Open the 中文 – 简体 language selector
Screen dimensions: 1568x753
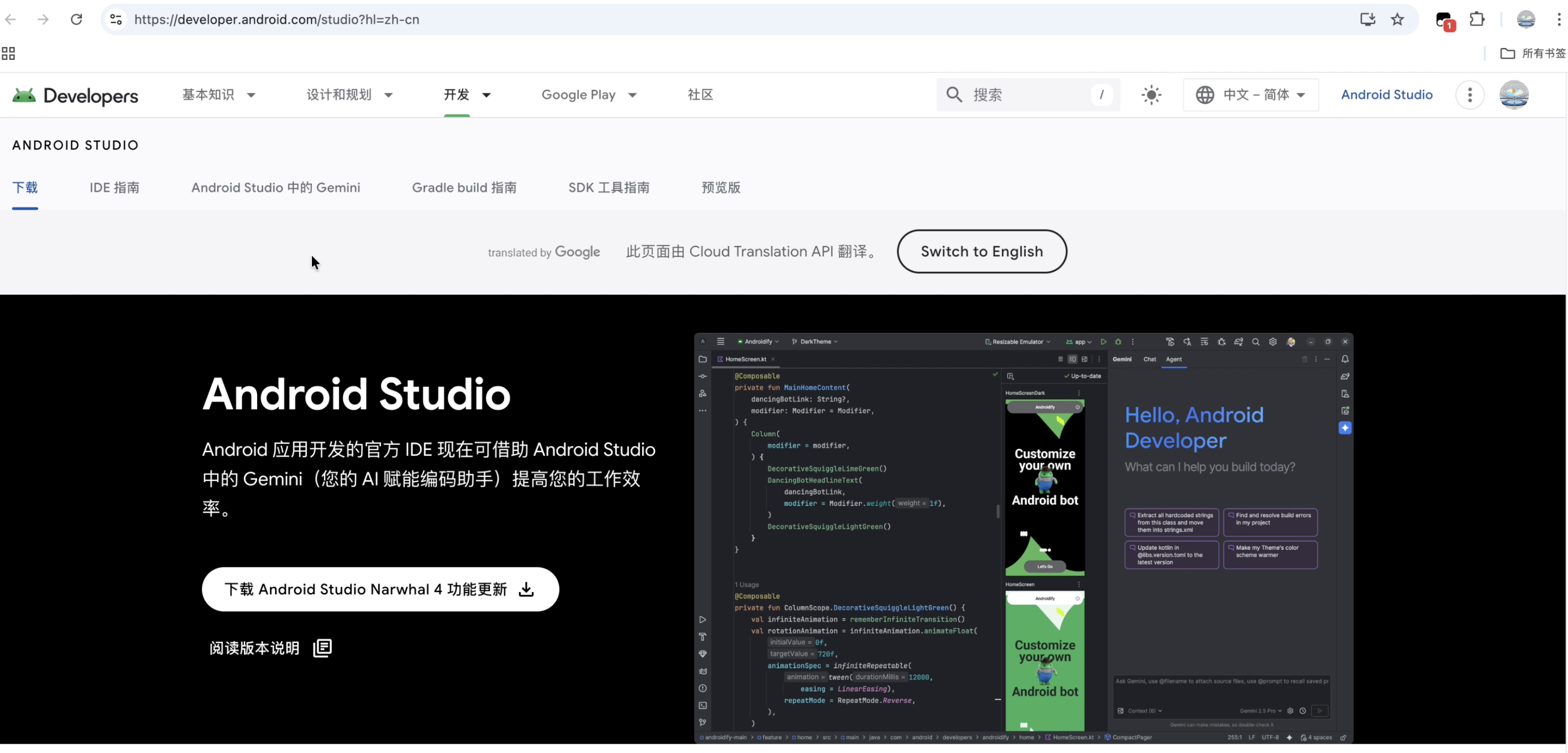tap(1250, 95)
